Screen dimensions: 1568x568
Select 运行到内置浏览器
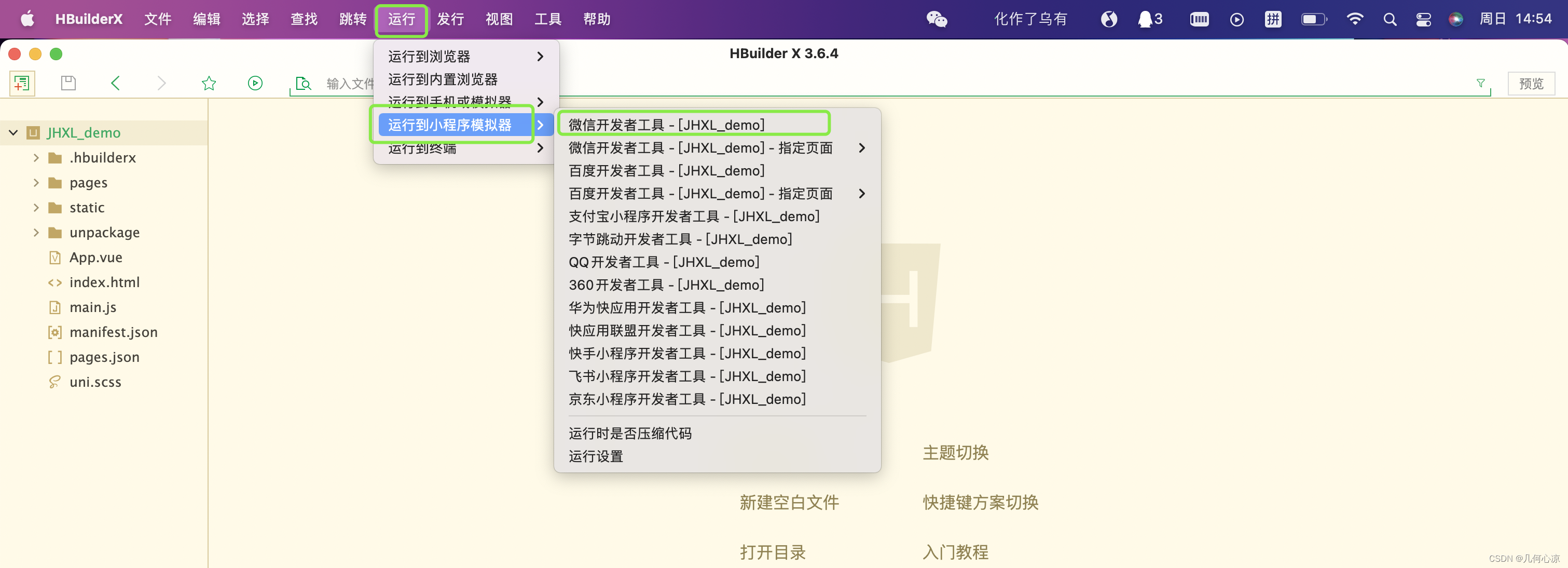465,79
